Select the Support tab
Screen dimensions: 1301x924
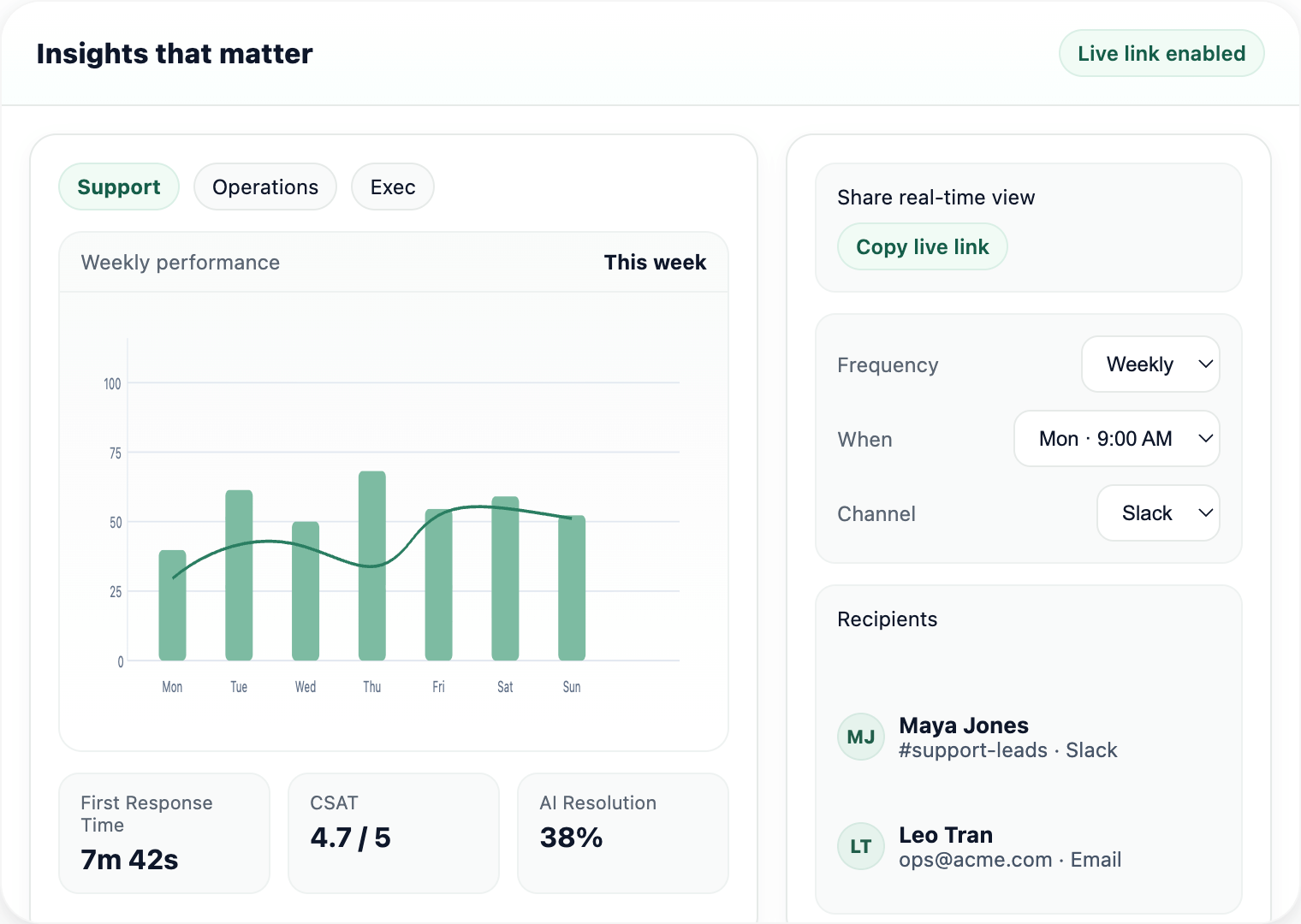pyautogui.click(x=118, y=187)
